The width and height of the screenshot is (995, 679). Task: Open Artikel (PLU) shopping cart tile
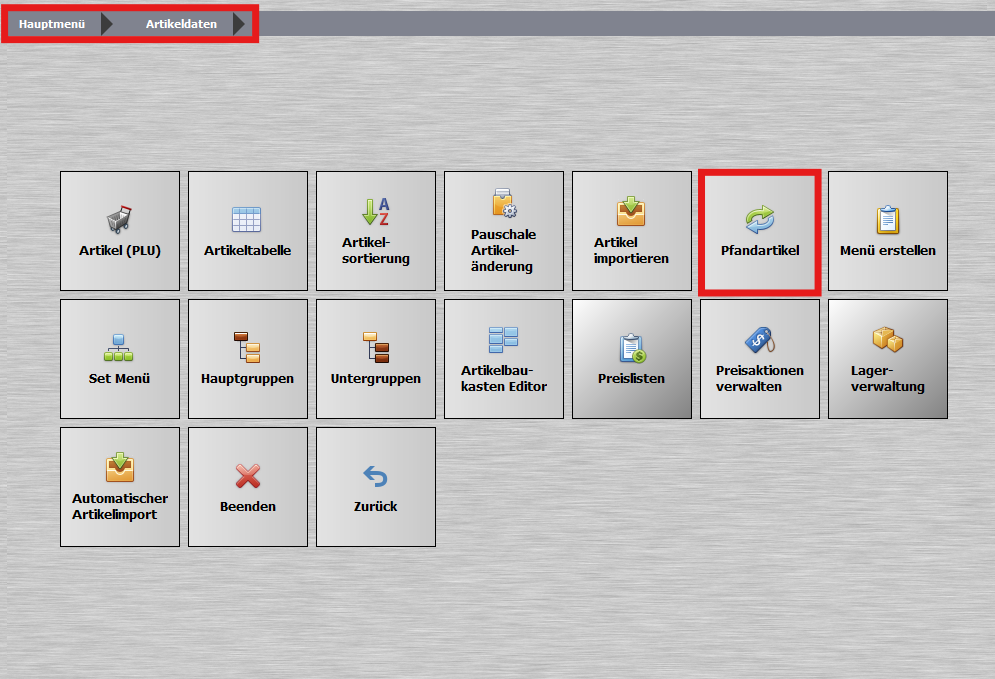pos(120,231)
